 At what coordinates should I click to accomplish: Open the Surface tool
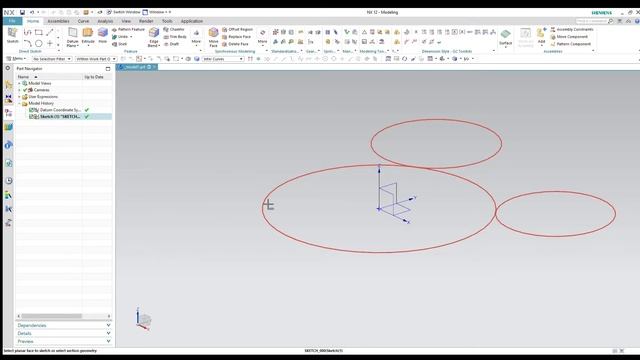tap(505, 37)
